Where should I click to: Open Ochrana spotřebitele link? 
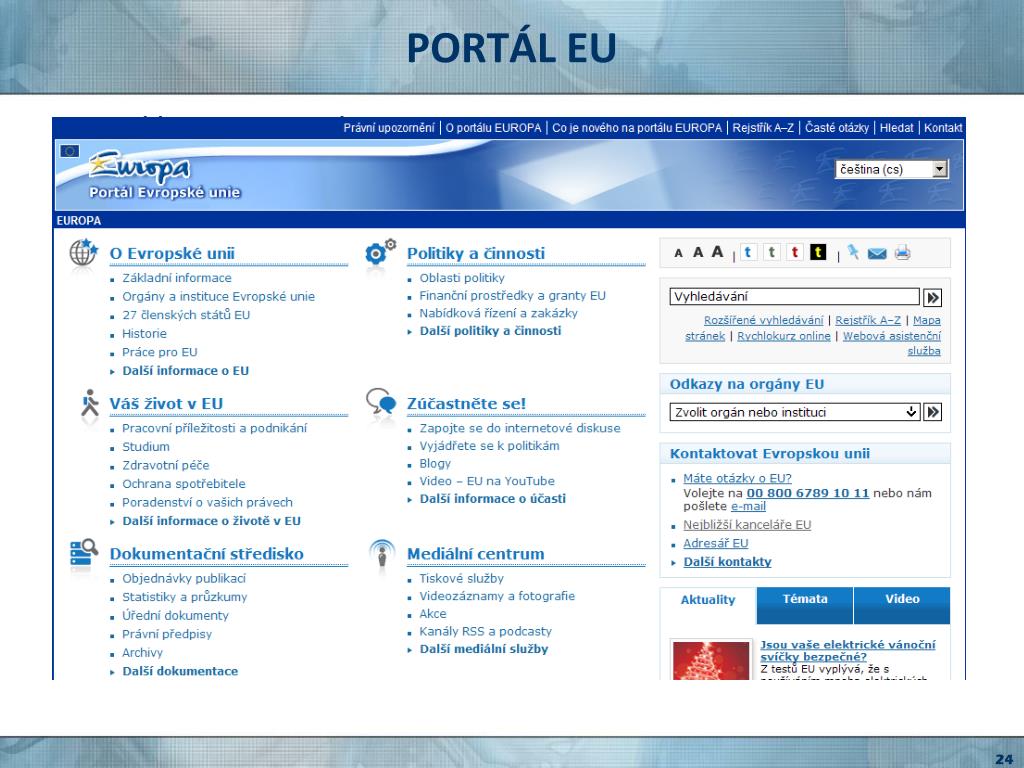(x=184, y=484)
